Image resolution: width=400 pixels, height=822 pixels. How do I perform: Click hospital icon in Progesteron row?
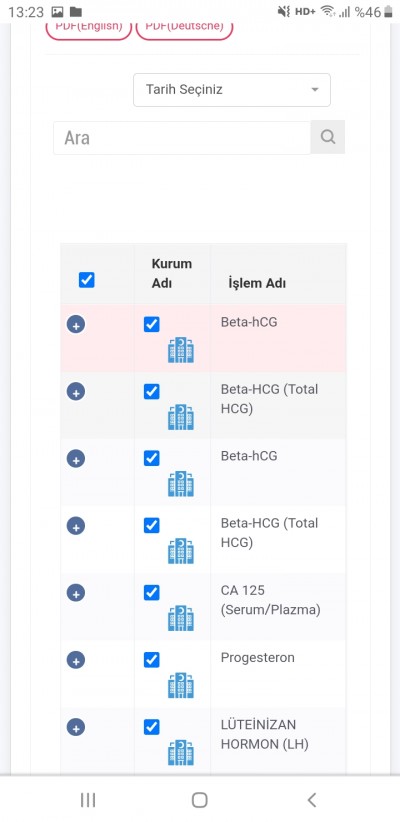click(x=181, y=685)
